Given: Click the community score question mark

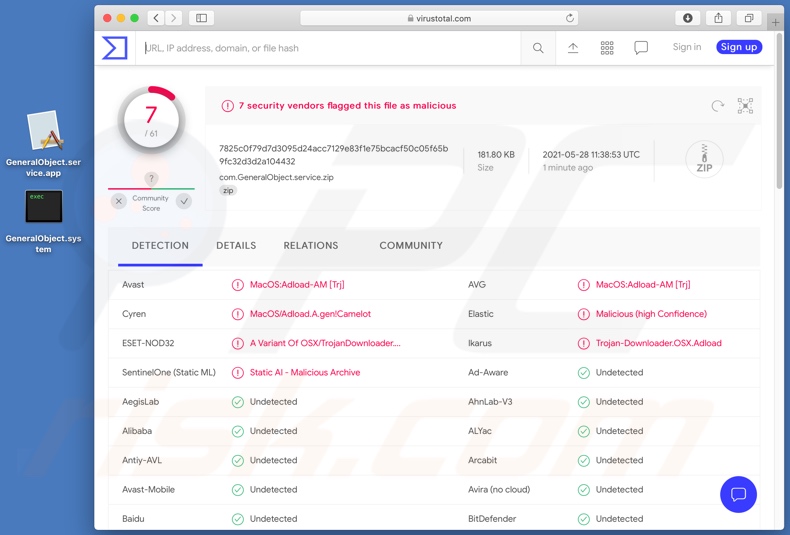Looking at the screenshot, I should click(151, 178).
